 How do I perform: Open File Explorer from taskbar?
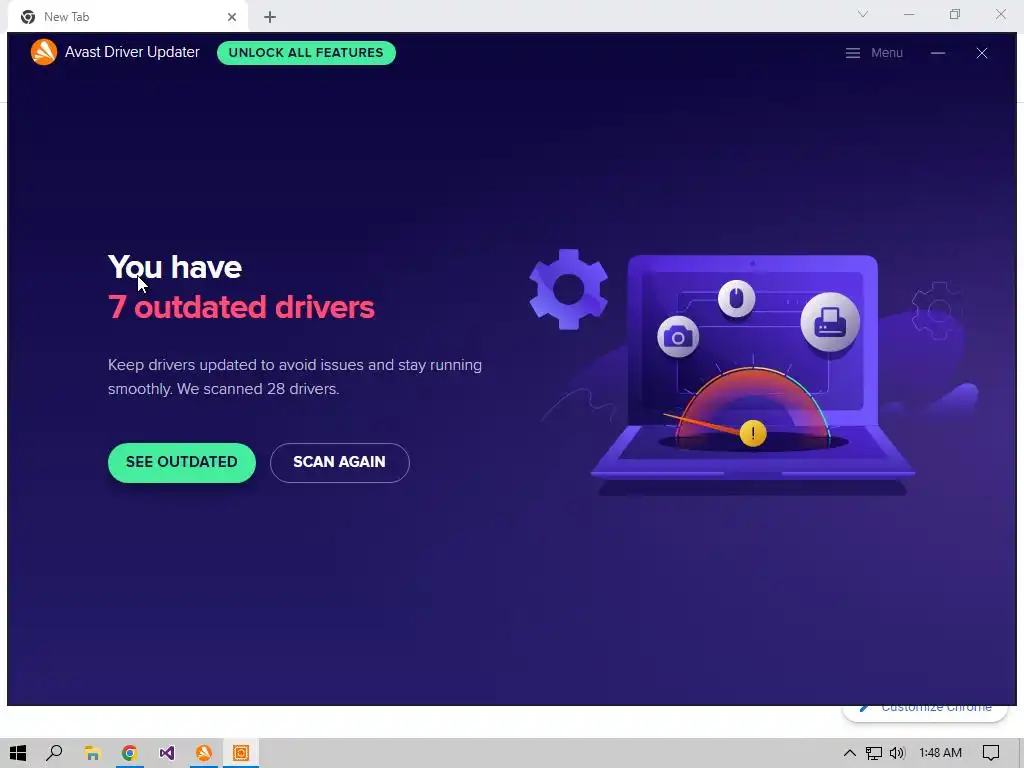click(x=92, y=753)
